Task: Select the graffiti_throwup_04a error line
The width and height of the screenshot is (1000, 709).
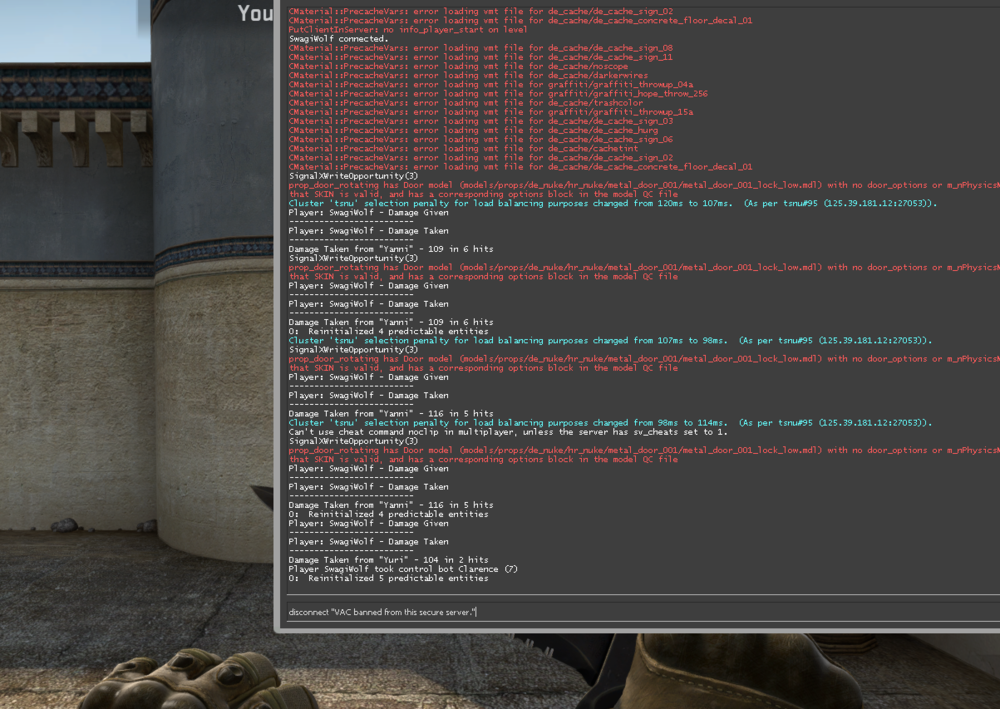Action: coord(490,85)
